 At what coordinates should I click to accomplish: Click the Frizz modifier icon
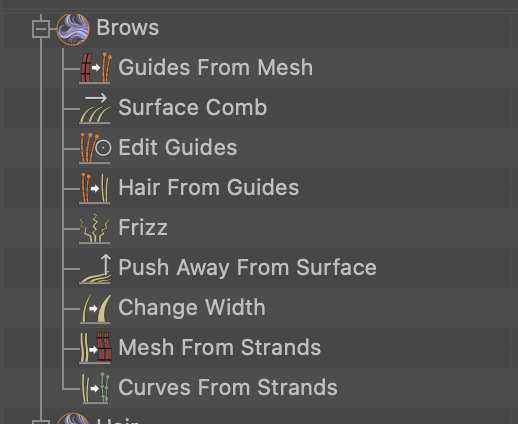[95, 228]
